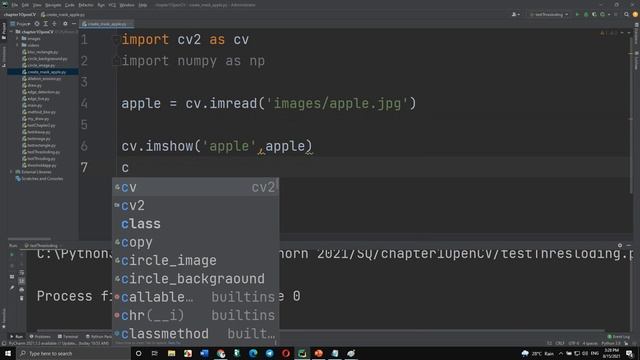This screenshot has width=640, height=360.
Task: Toggle the Favorites tool window stripe
Action: [x=4, y=318]
